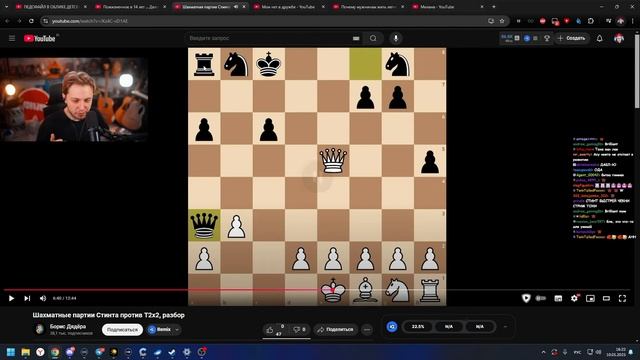Mute the video with speaker icon
Image resolution: width=640 pixels, height=360 pixels.
tap(43, 298)
